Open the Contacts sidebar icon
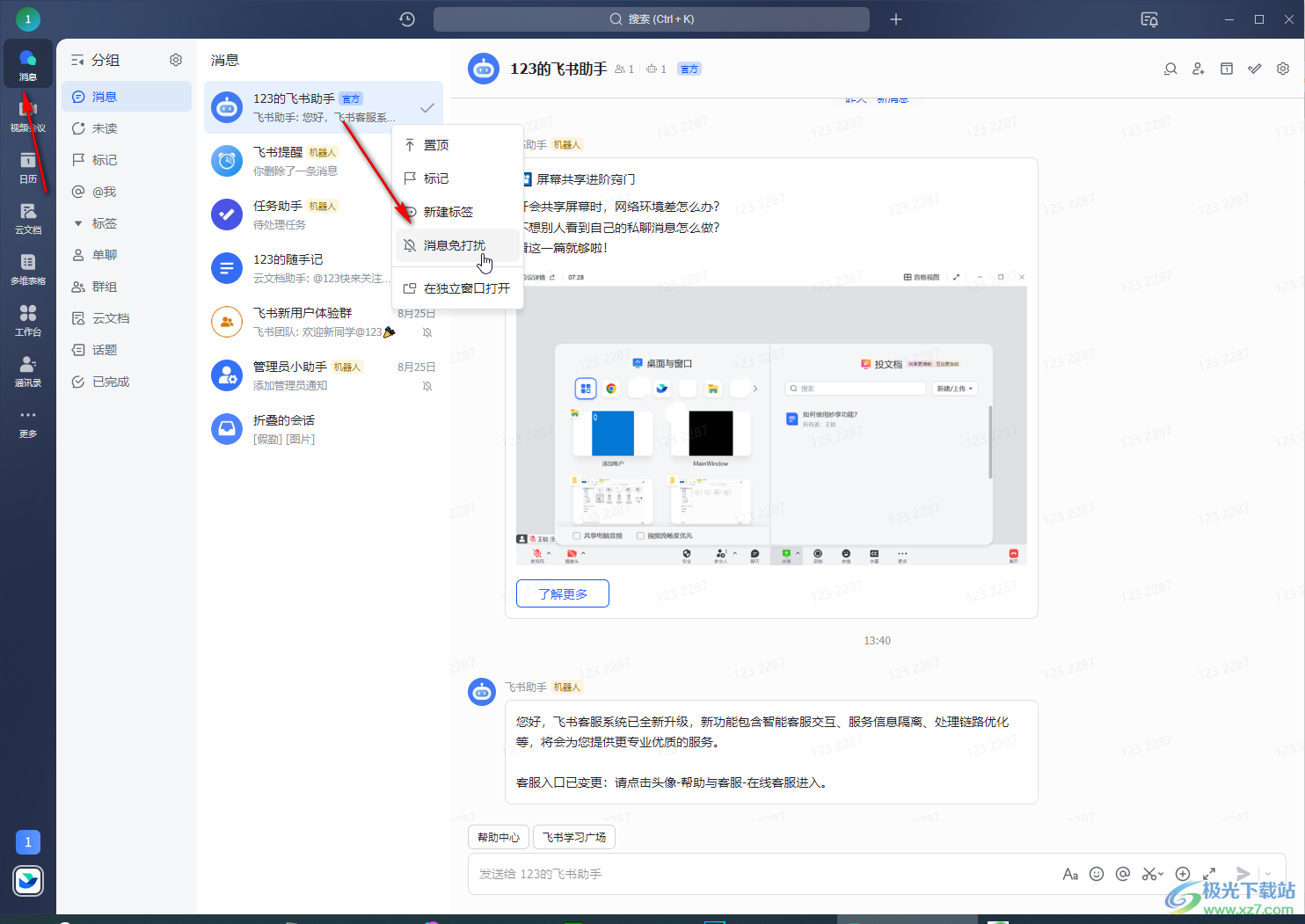Viewport: 1305px width, 924px height. pos(28,370)
